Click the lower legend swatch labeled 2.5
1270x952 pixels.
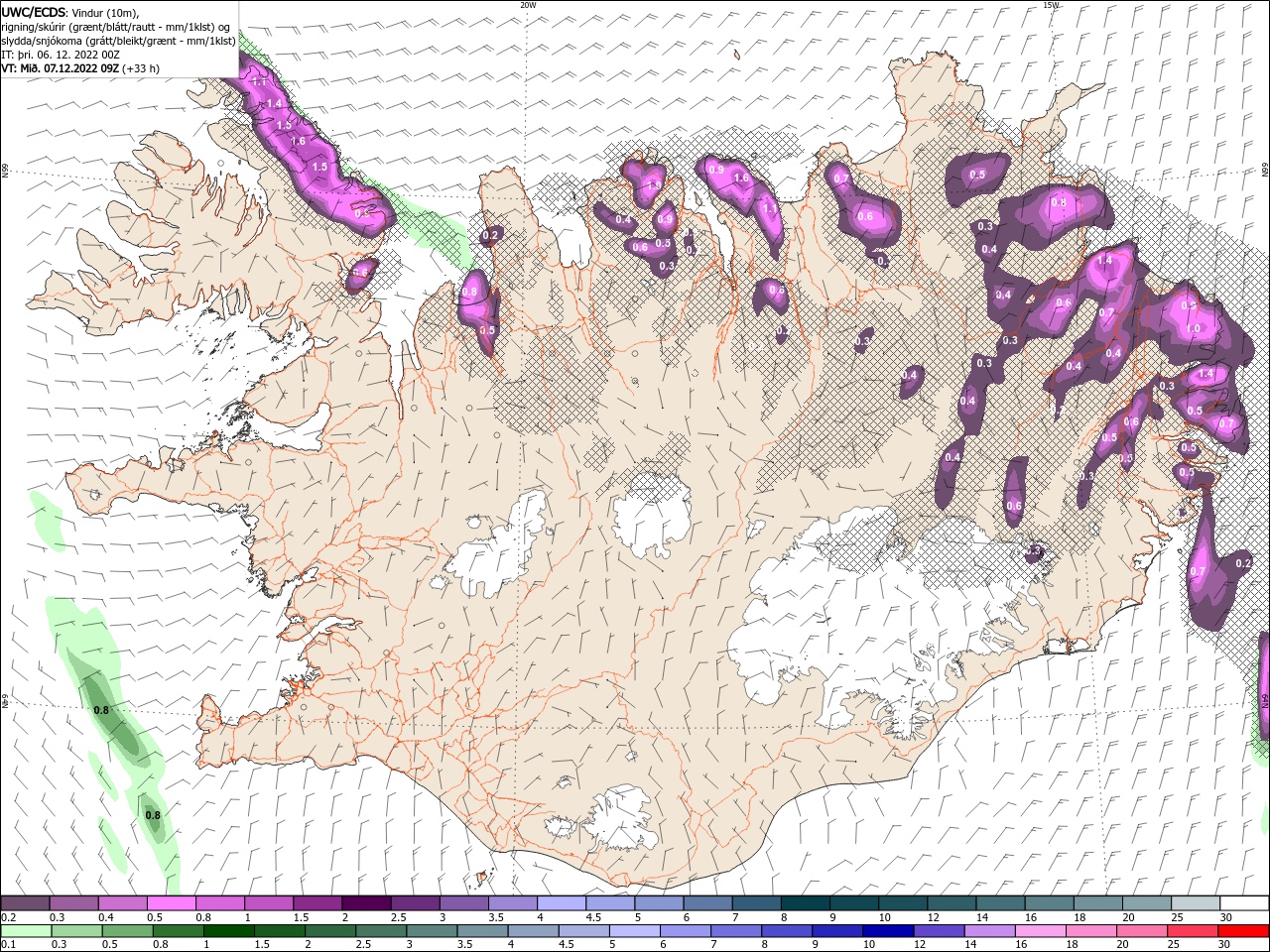coord(380,930)
